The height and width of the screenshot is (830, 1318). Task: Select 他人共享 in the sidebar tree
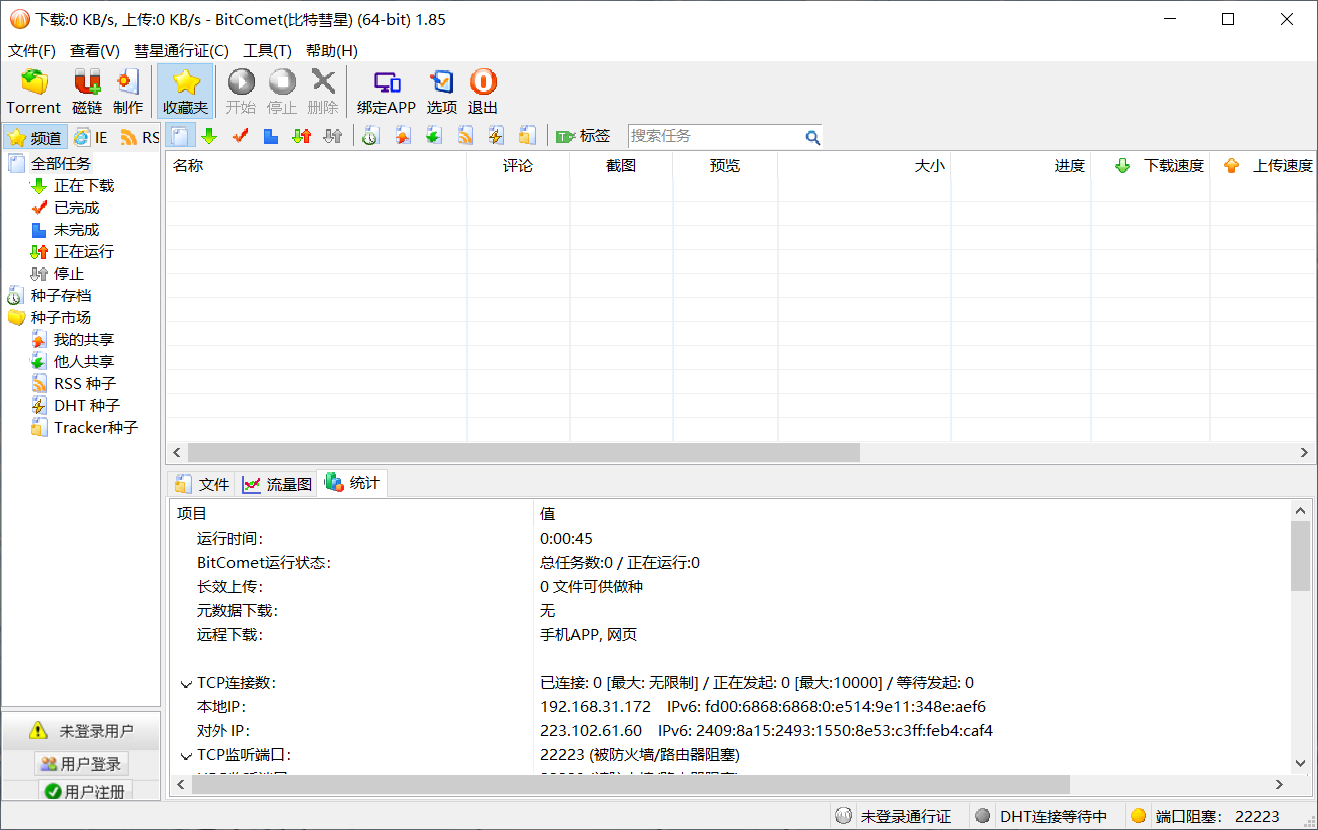(x=84, y=361)
